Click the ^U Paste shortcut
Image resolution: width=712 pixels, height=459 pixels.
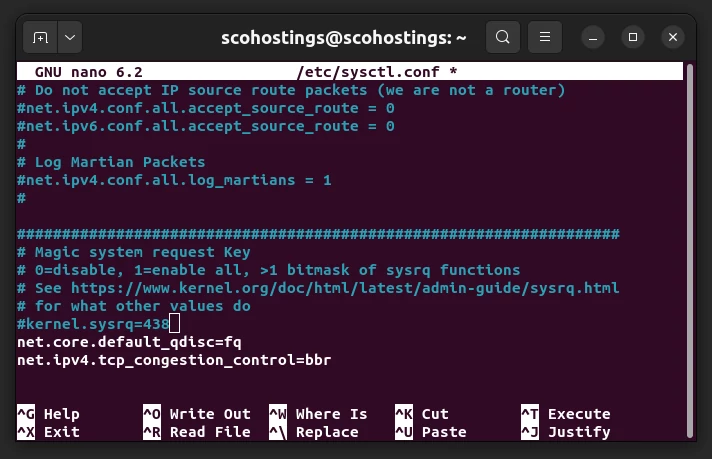click(x=431, y=432)
